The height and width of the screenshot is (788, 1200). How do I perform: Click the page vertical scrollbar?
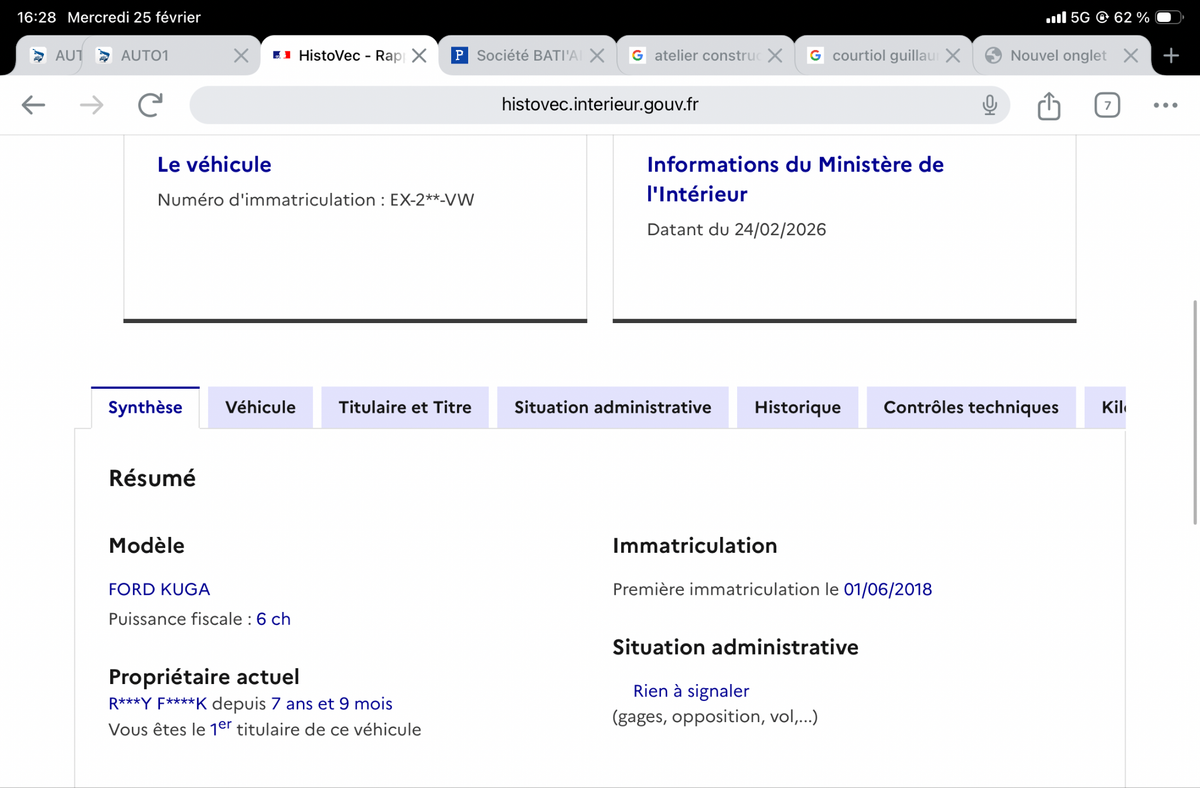[1194, 410]
